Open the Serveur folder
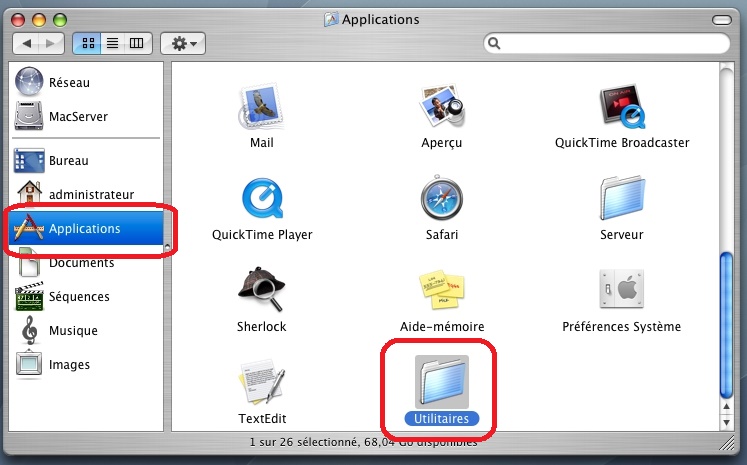This screenshot has height=465, width=747. 622,198
